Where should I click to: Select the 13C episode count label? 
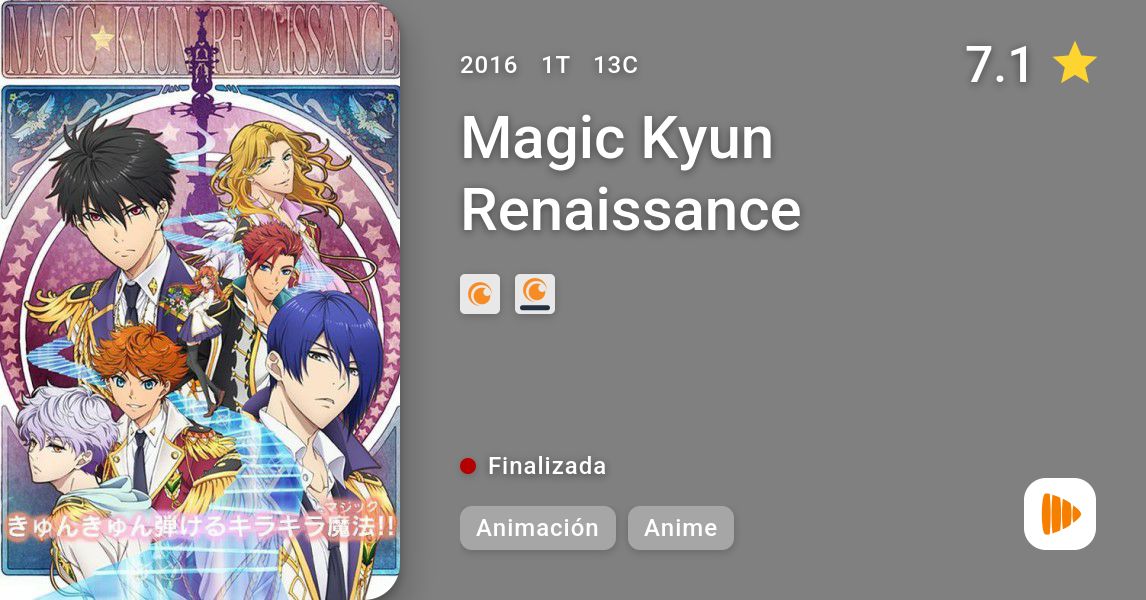coord(615,65)
